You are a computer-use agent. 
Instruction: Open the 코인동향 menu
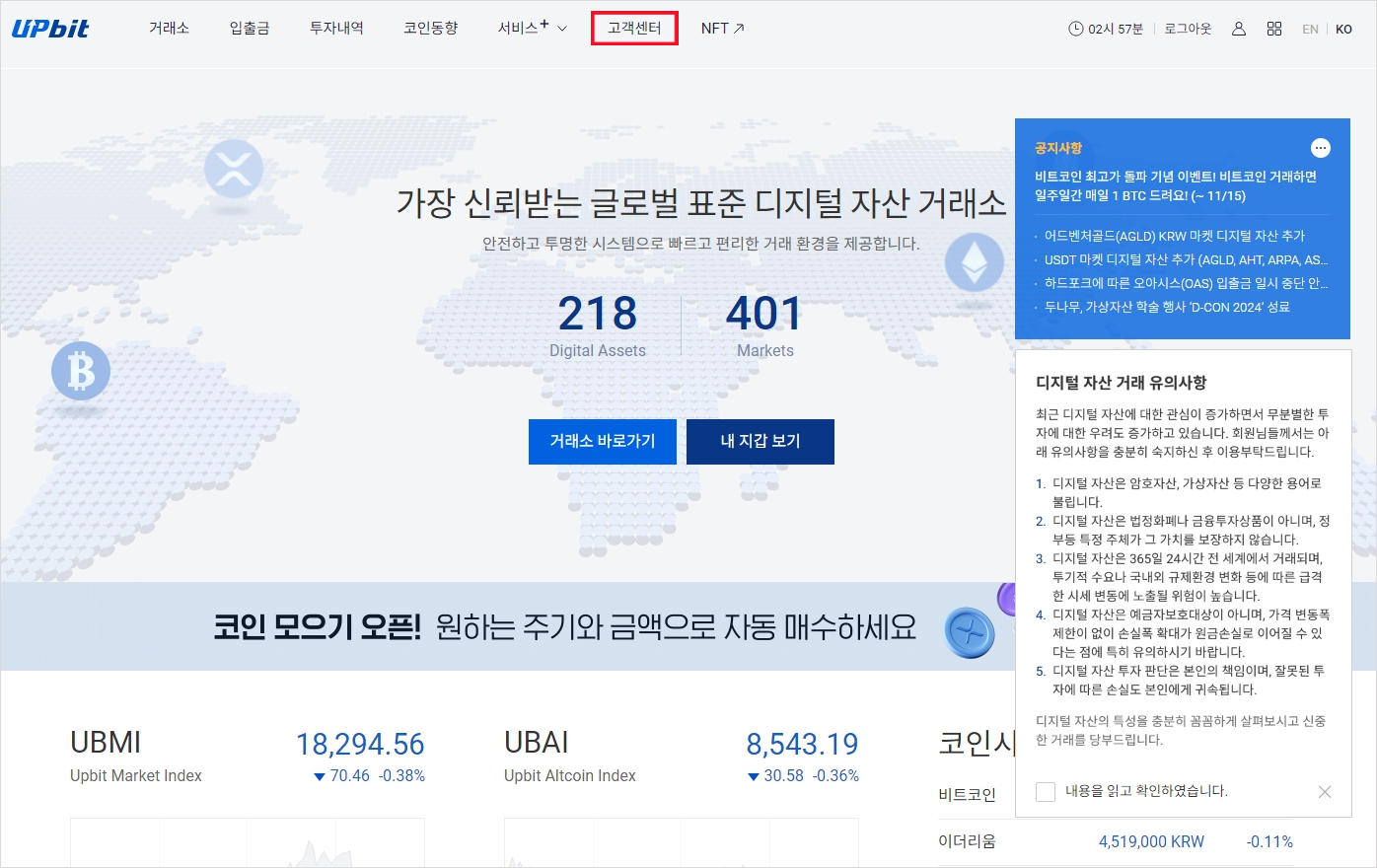point(431,29)
